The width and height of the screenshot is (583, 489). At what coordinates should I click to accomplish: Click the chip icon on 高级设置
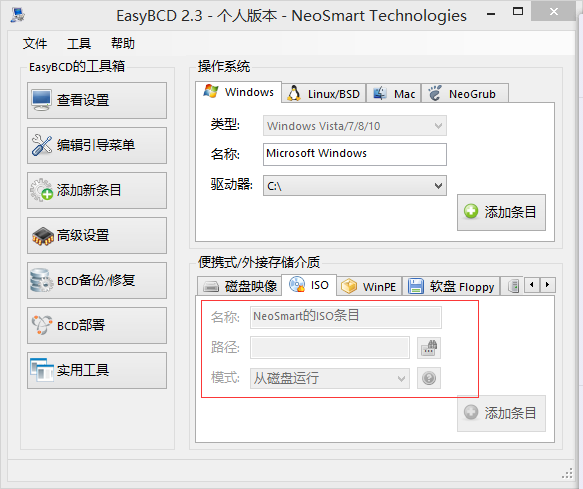(43, 236)
